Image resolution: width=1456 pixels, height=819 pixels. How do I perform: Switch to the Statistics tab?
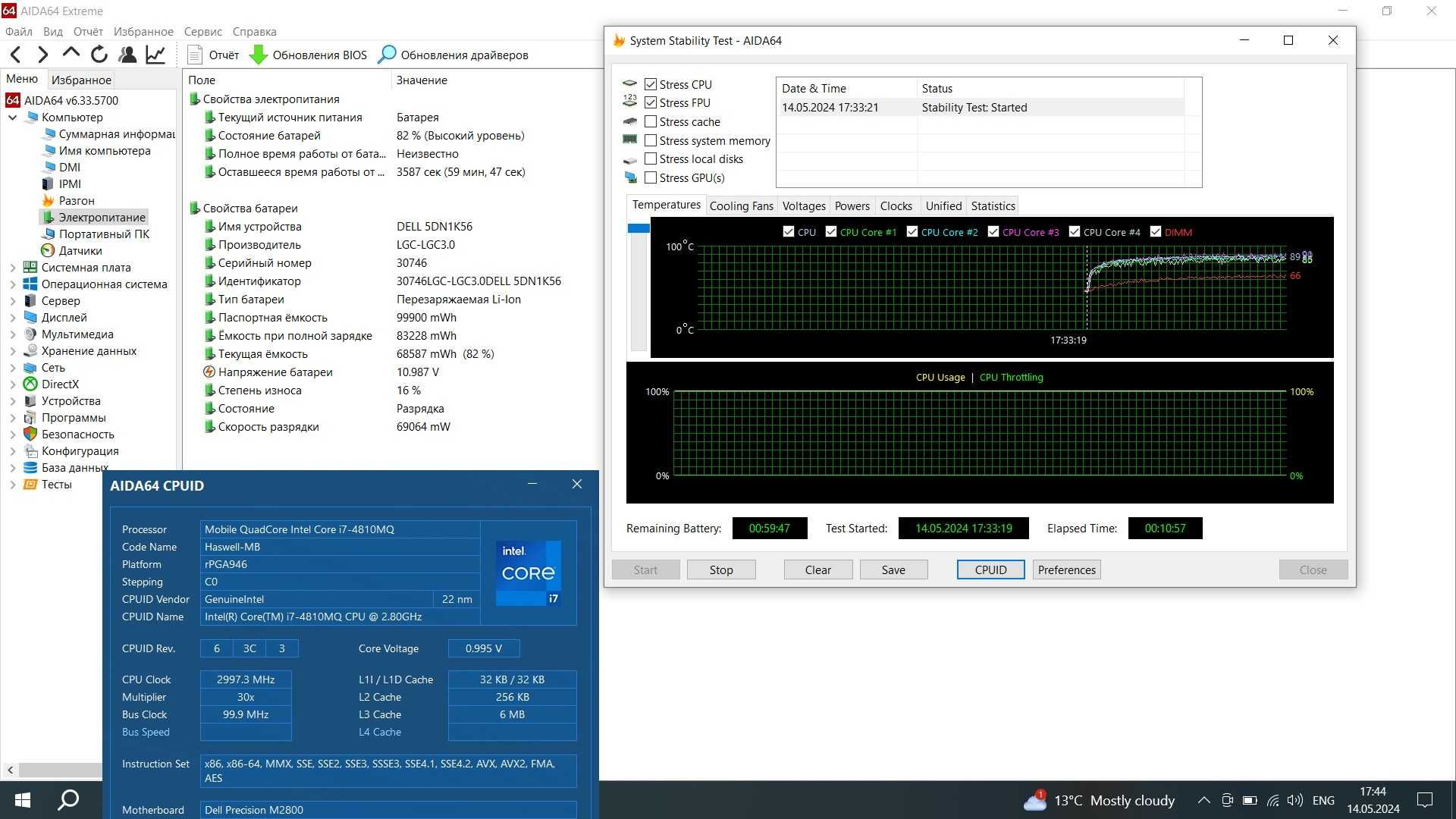(x=993, y=206)
